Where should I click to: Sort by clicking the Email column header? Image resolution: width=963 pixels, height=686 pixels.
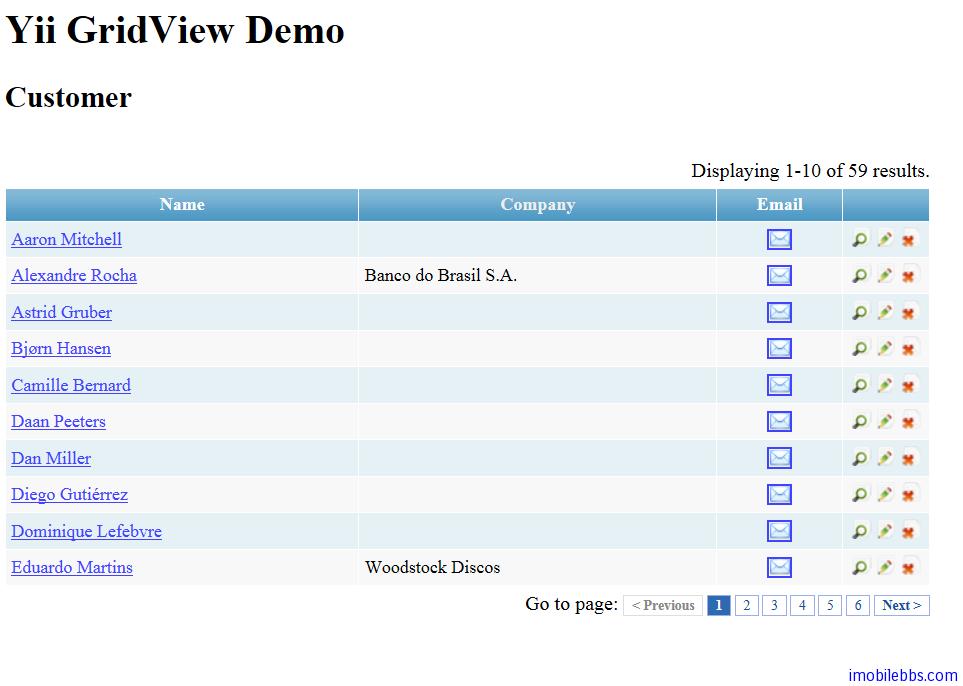click(x=779, y=204)
